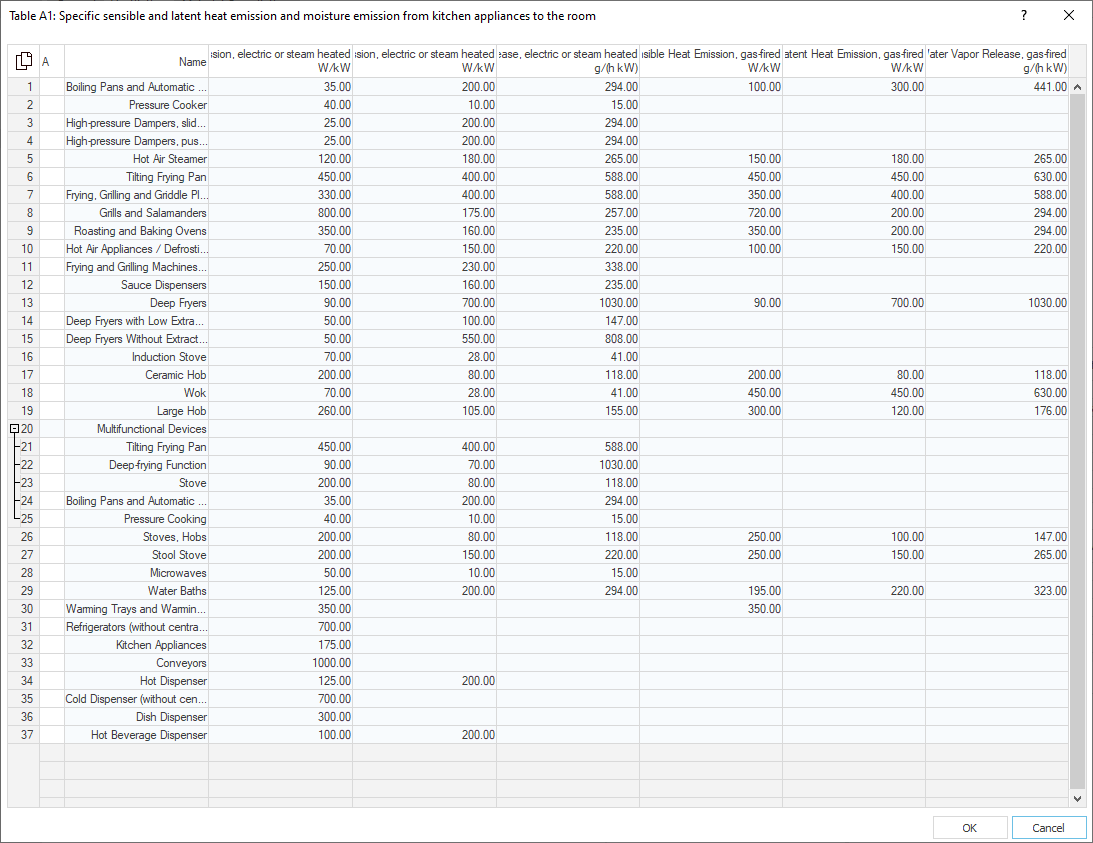Select the Deep-frying Function name cell
1093x843 pixels.
pos(137,465)
